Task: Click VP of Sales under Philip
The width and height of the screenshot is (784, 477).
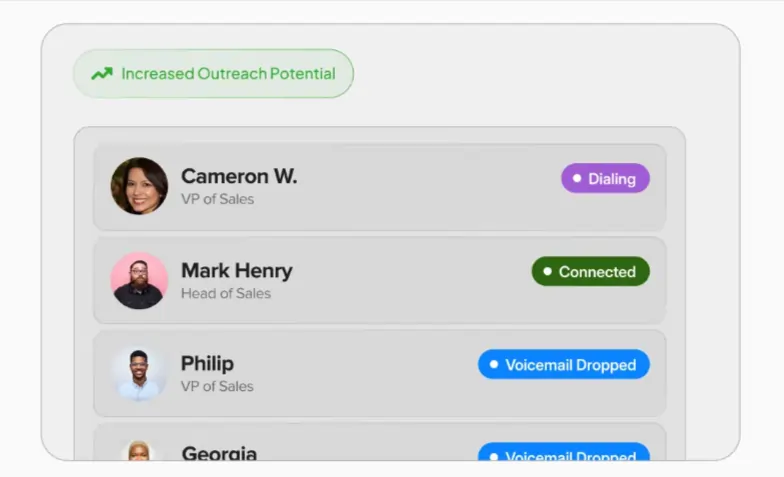Action: click(x=217, y=386)
